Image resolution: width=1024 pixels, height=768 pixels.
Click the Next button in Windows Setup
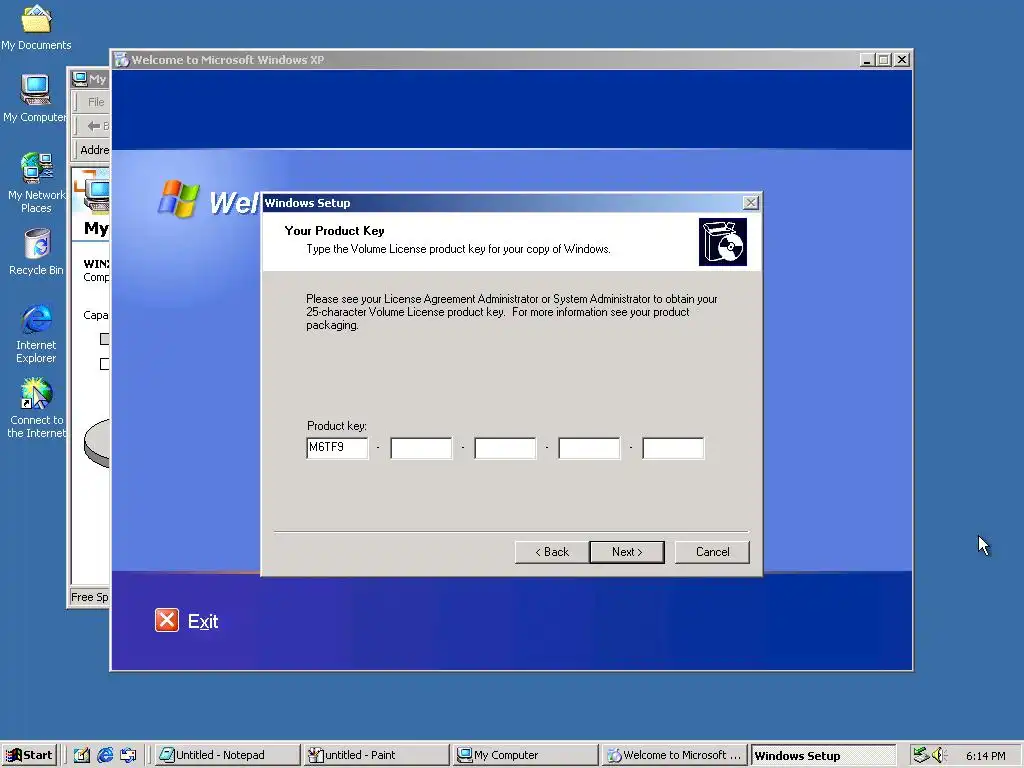(x=627, y=552)
